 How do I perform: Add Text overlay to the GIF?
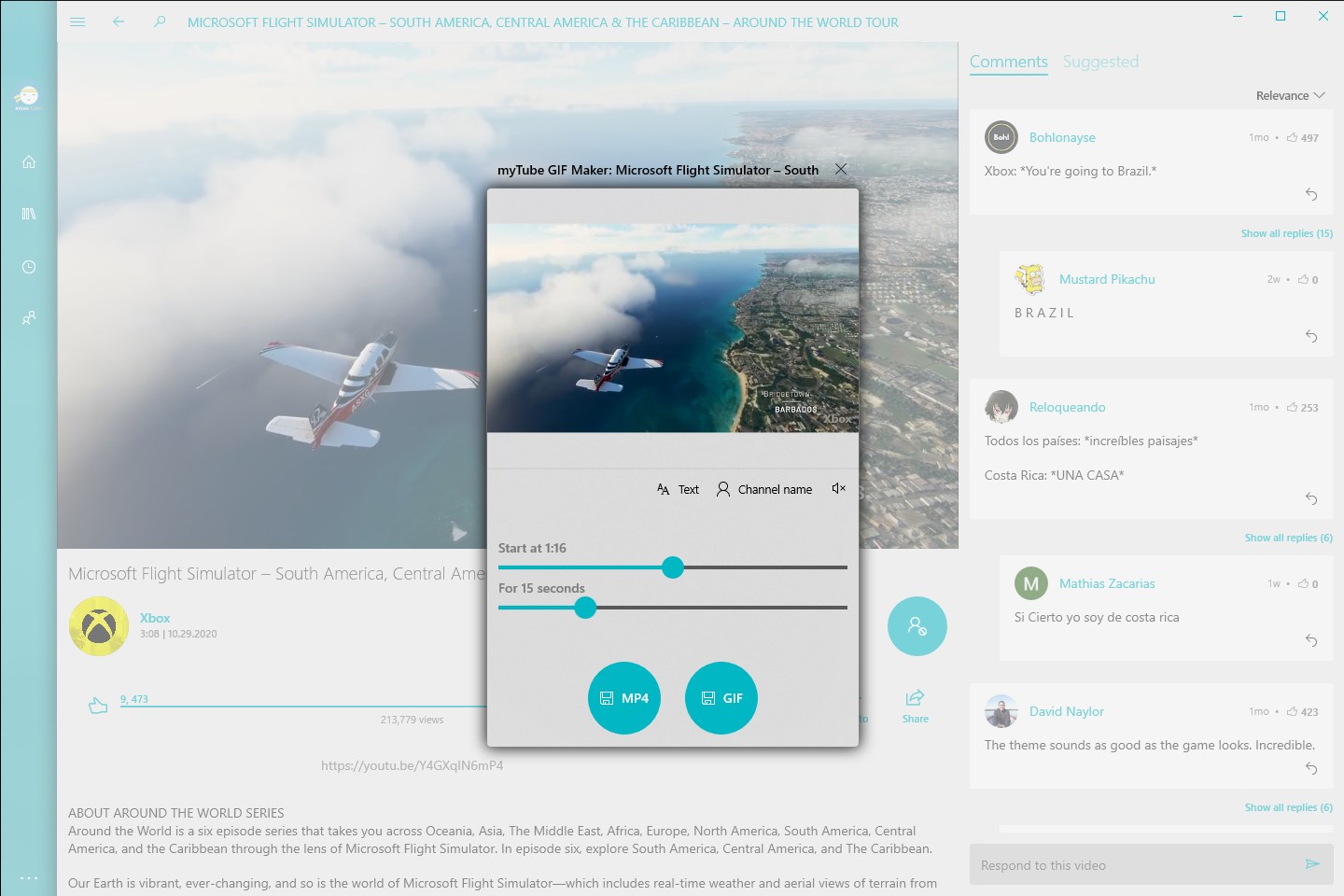point(678,489)
